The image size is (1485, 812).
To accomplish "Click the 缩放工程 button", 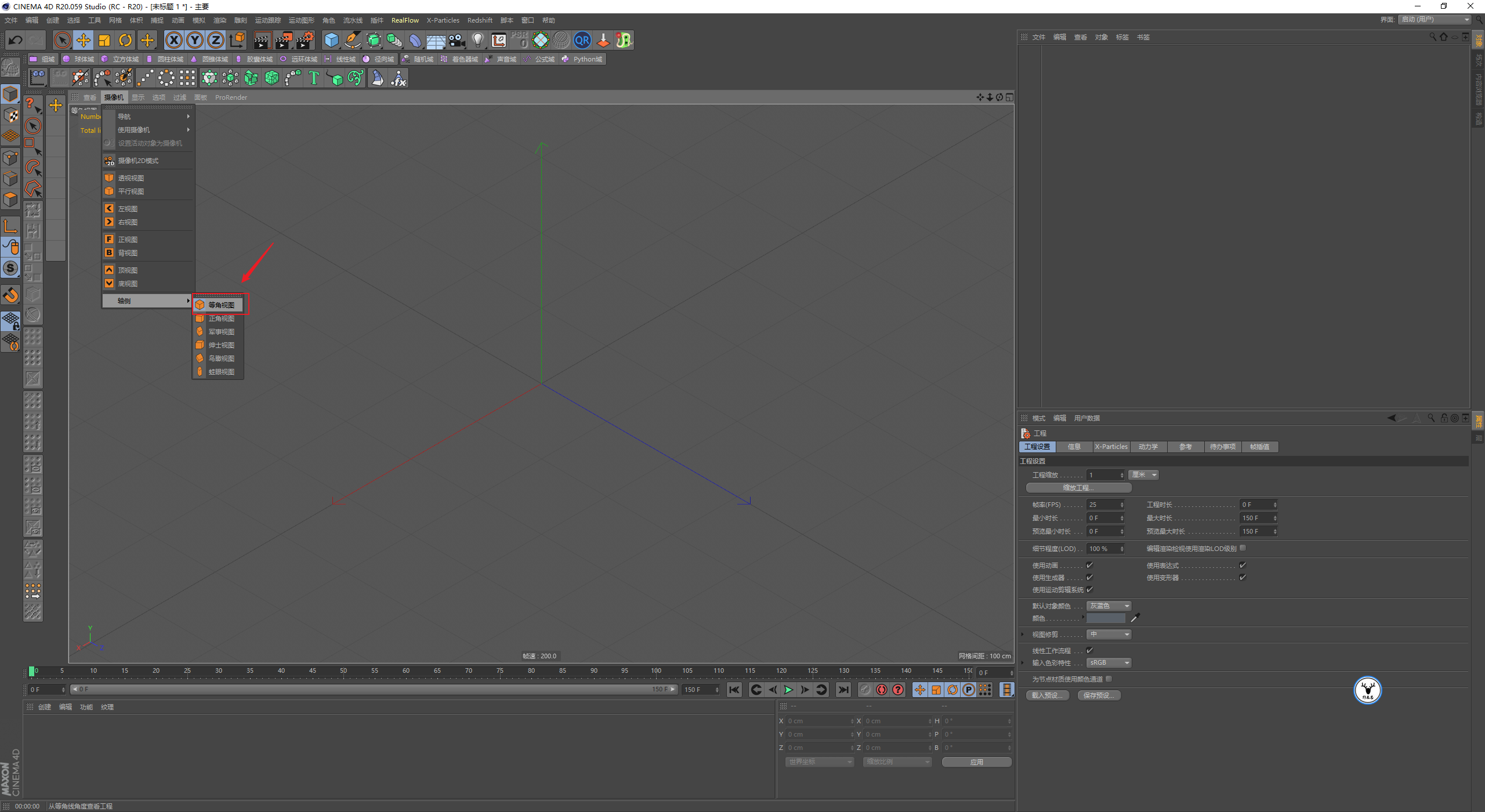I will pyautogui.click(x=1078, y=488).
